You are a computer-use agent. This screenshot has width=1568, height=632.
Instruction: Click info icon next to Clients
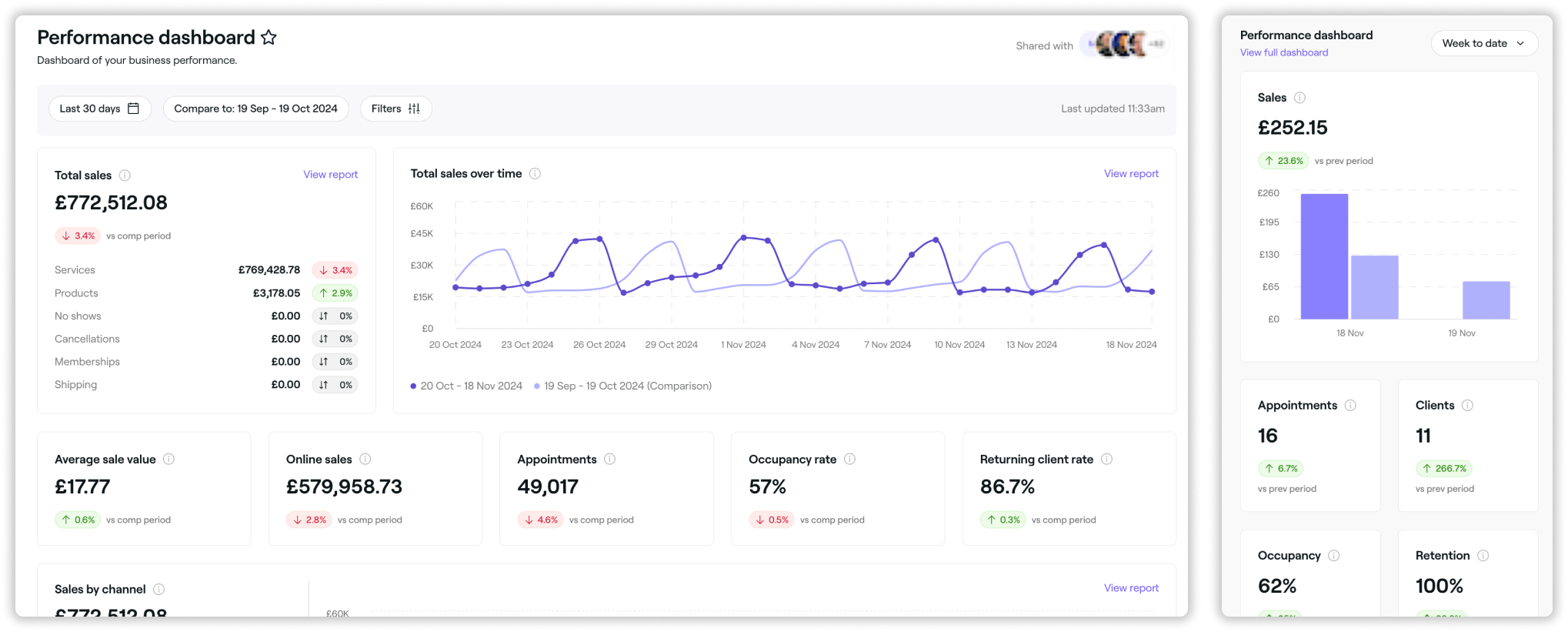(1467, 405)
